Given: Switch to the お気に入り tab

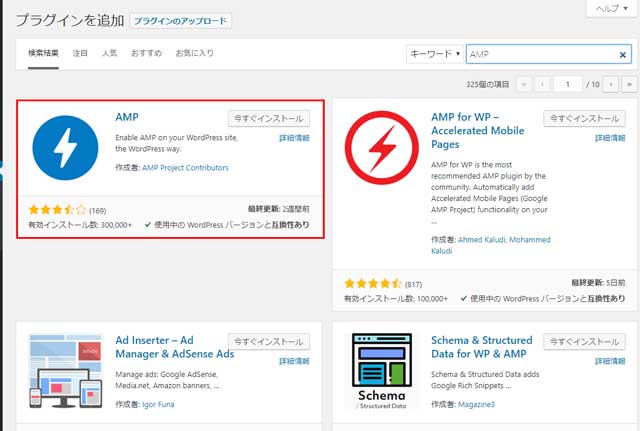Looking at the screenshot, I should coord(194,53).
